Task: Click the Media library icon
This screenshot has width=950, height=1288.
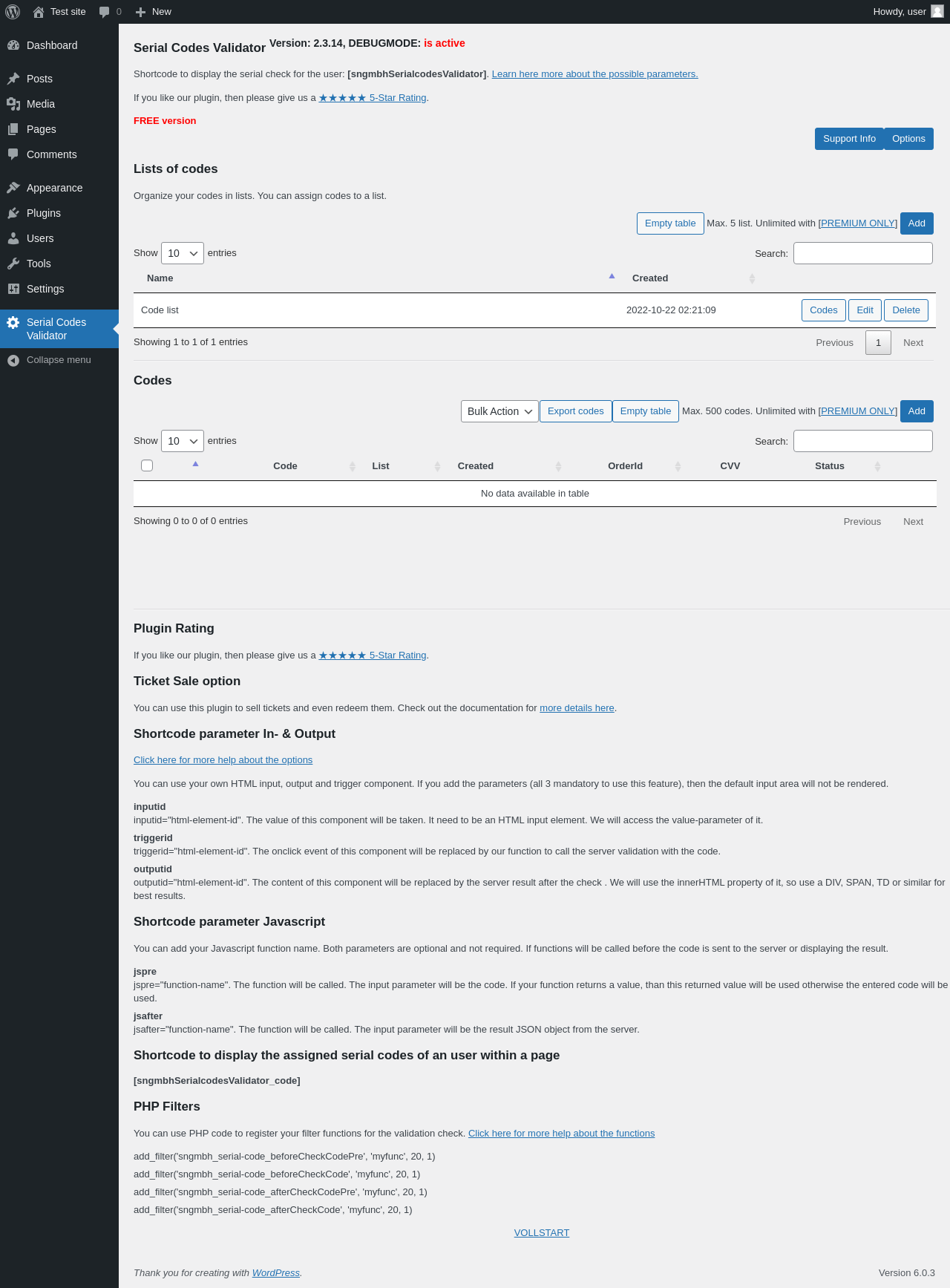Action: coord(13,104)
